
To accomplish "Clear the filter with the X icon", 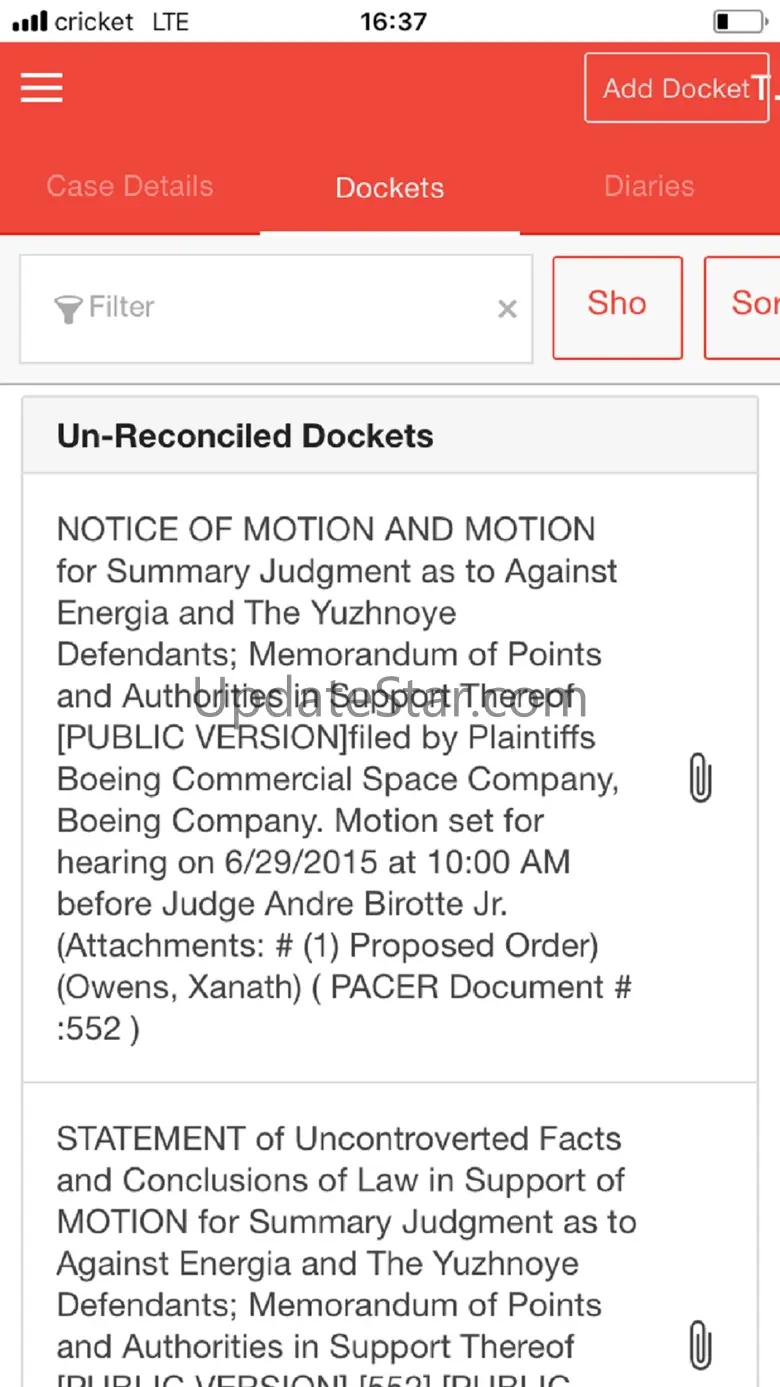I will click(507, 310).
